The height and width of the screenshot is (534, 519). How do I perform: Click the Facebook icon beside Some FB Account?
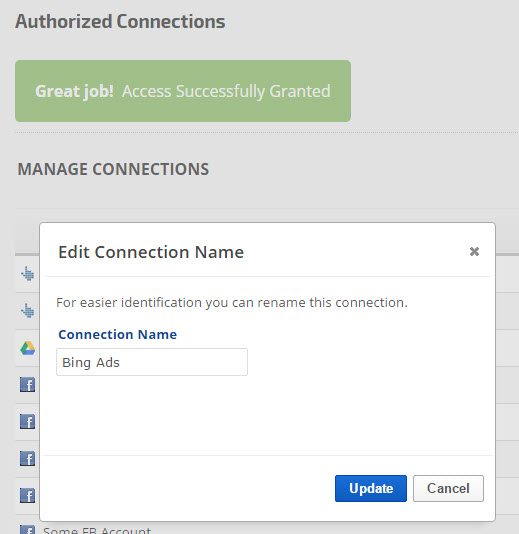28,530
